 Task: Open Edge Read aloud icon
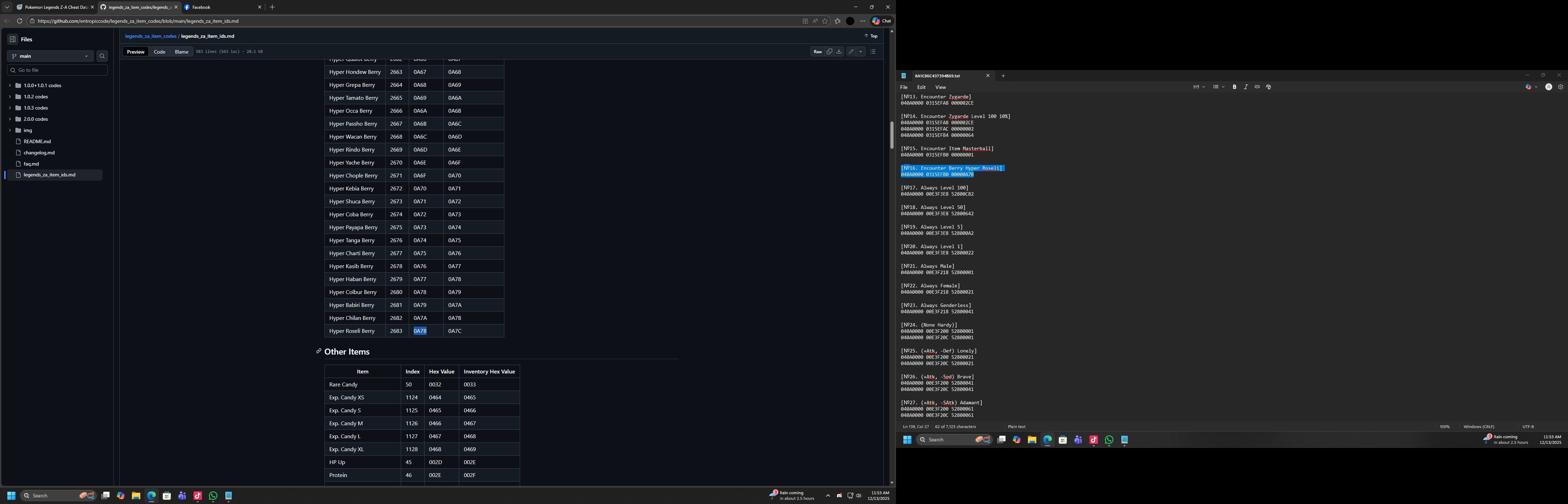tap(815, 21)
